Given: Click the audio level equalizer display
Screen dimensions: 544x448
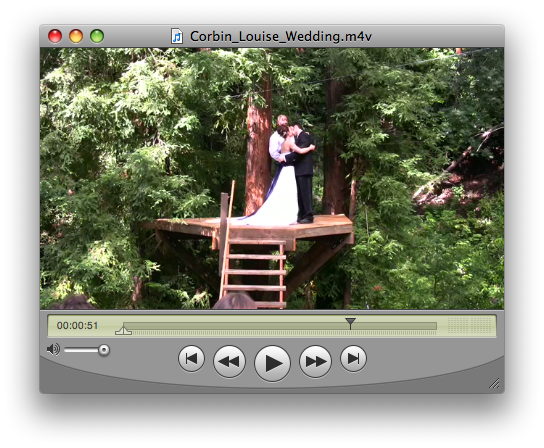Looking at the screenshot, I should click(469, 326).
